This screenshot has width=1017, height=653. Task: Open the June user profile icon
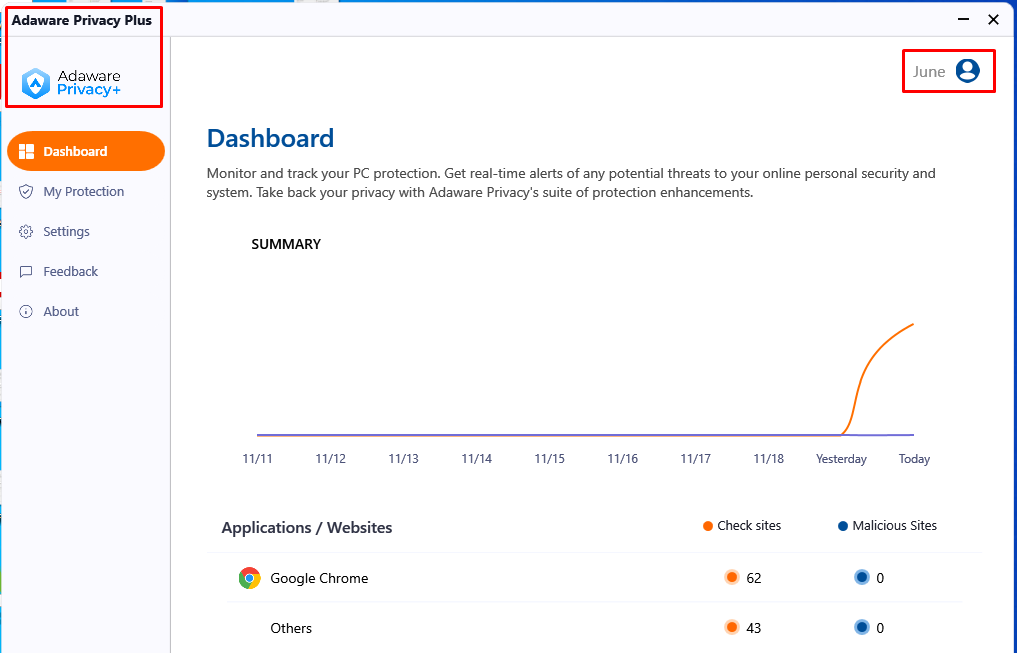[967, 71]
